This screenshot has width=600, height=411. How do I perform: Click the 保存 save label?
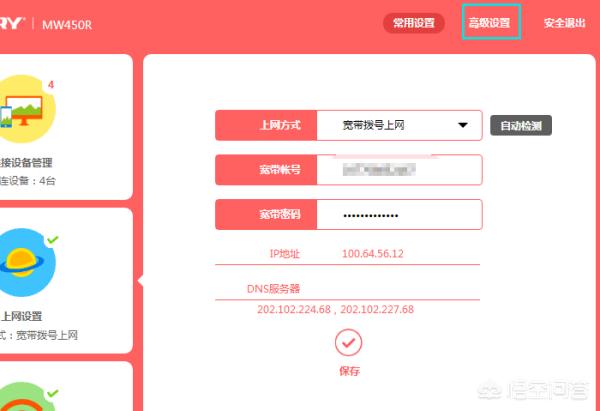point(349,371)
